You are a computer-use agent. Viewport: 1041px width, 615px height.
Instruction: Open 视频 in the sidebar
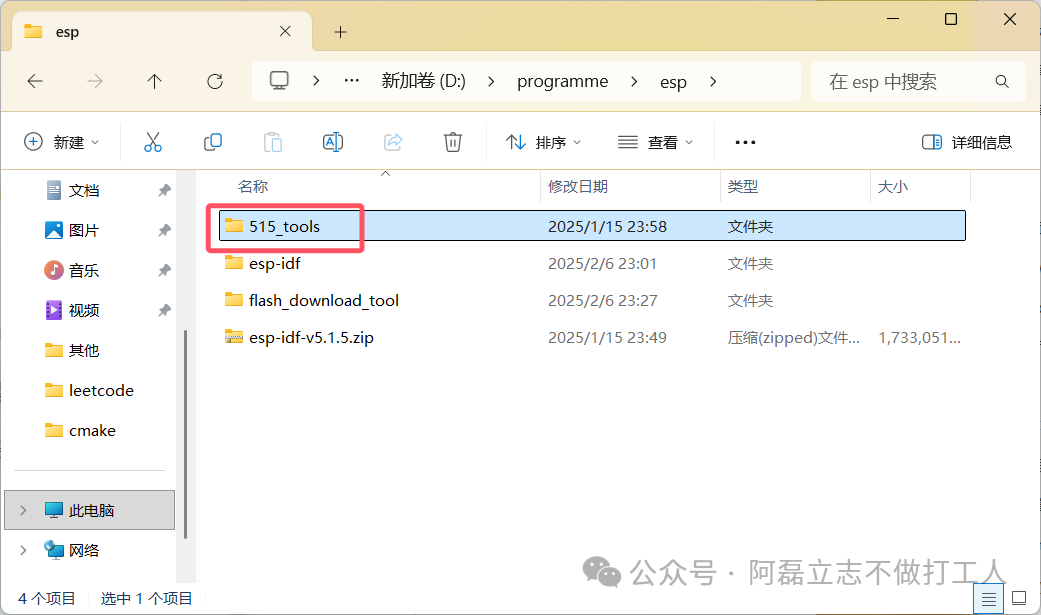pos(84,310)
